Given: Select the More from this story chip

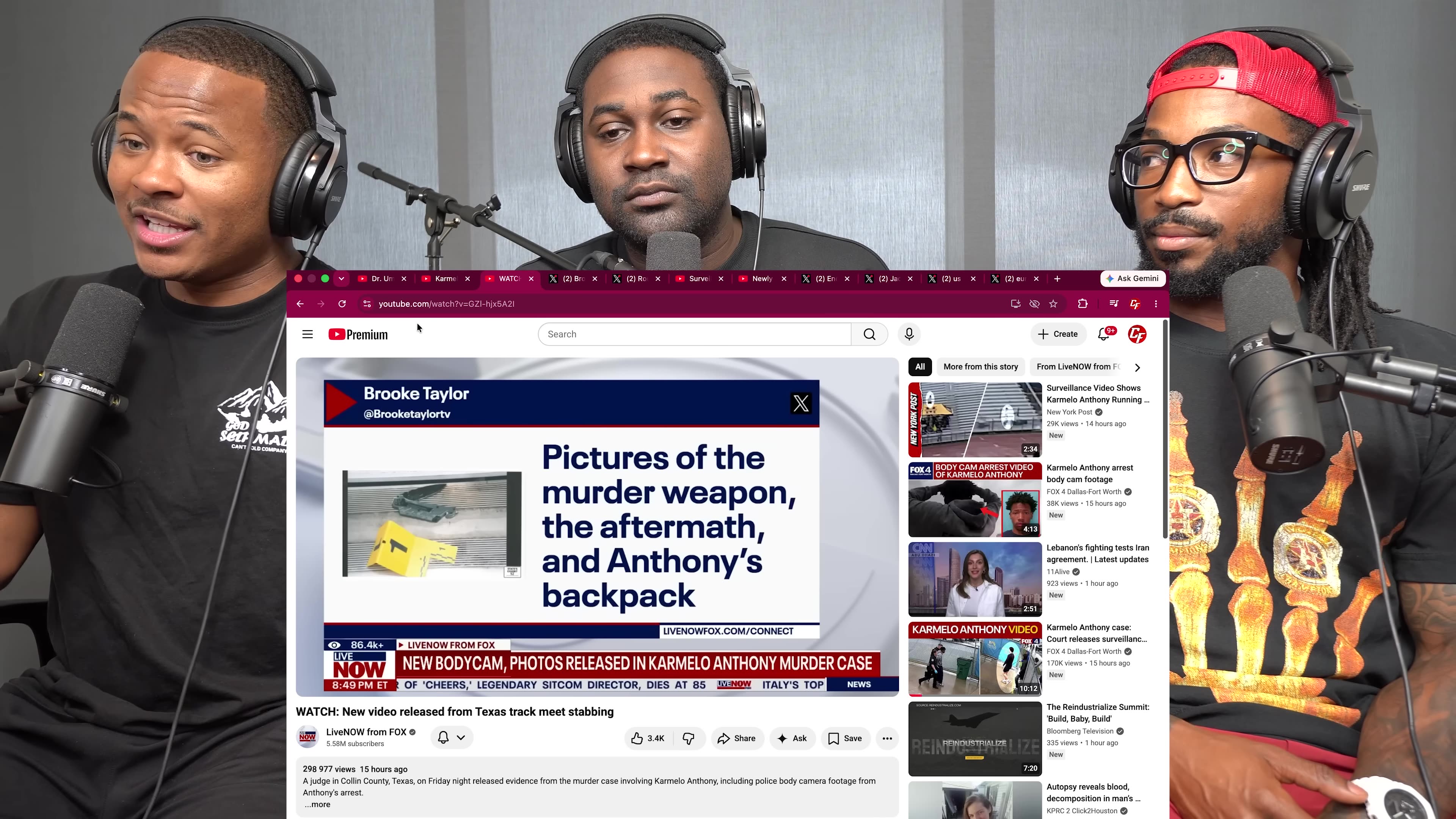Looking at the screenshot, I should click(x=981, y=366).
